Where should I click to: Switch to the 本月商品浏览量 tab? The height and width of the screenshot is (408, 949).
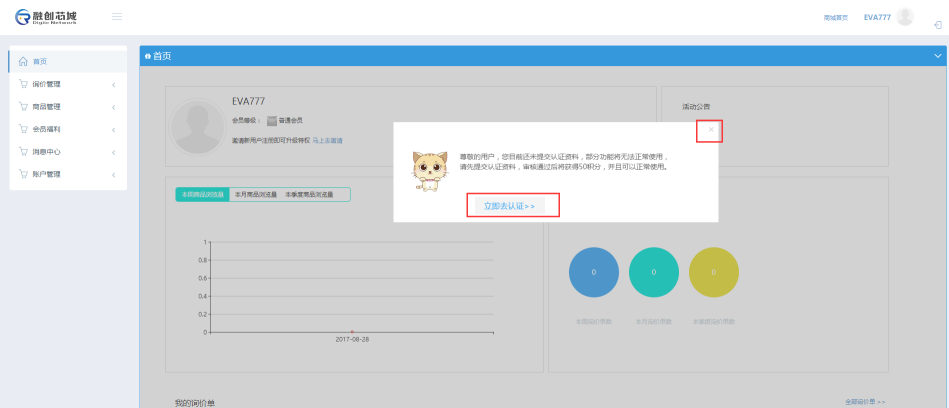click(x=254, y=195)
